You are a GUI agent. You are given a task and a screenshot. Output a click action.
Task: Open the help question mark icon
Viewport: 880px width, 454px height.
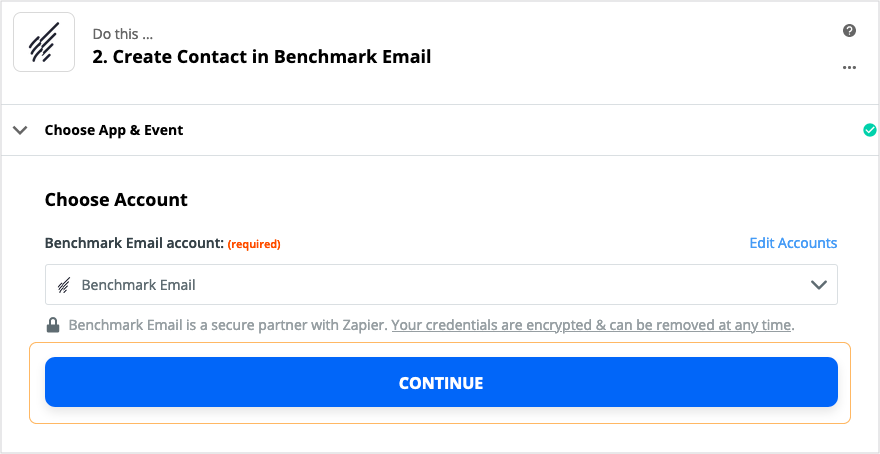(849, 31)
